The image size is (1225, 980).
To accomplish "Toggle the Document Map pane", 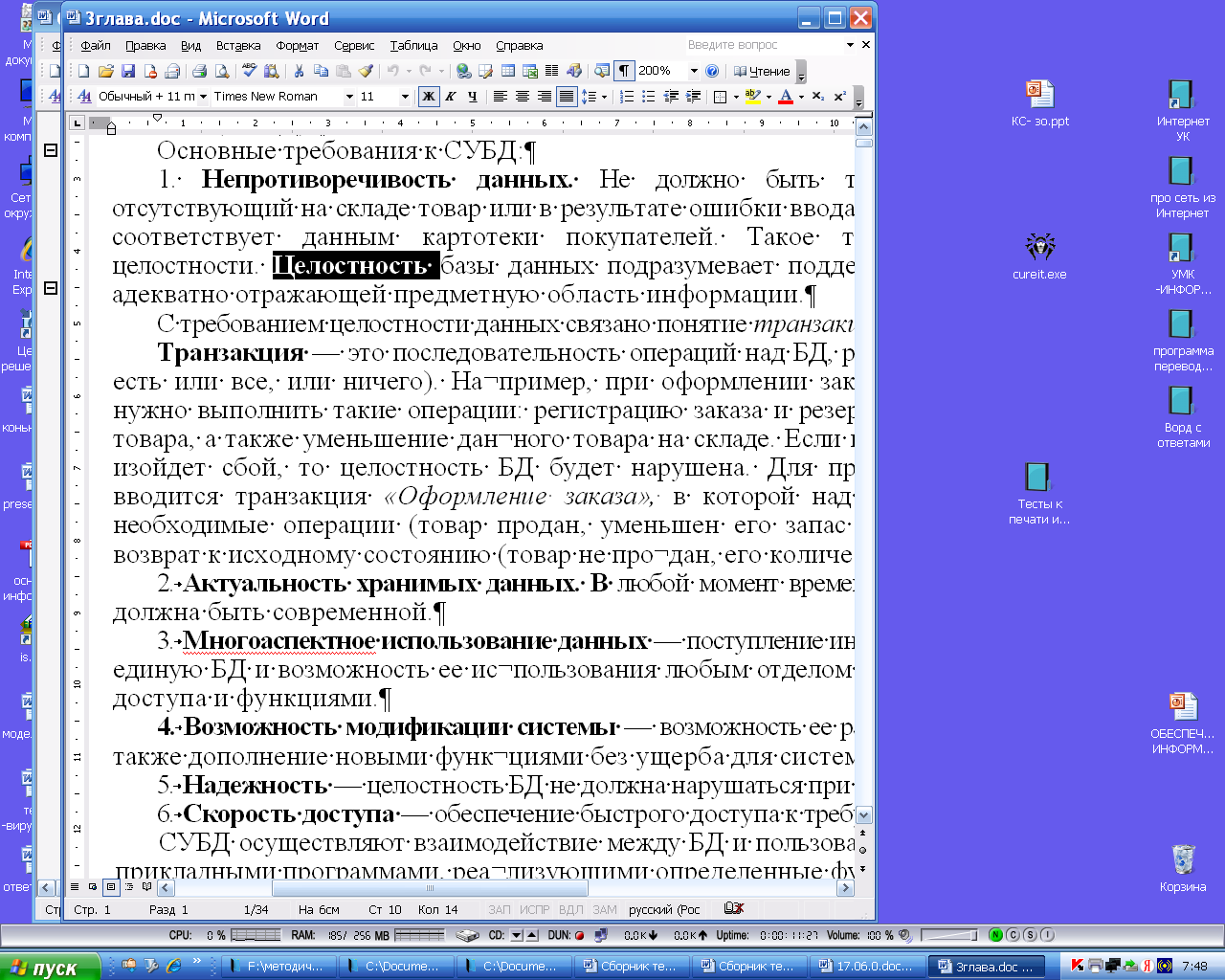I will 601,71.
